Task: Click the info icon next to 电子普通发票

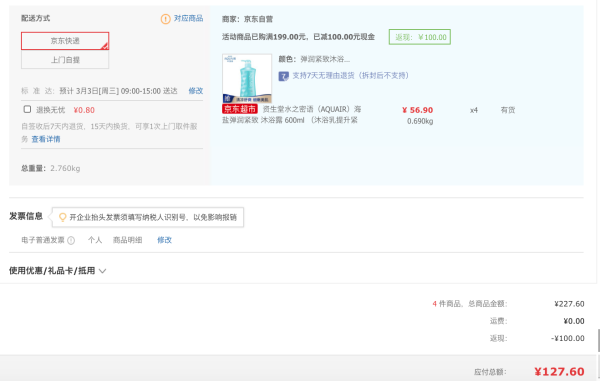Action: pos(71,241)
